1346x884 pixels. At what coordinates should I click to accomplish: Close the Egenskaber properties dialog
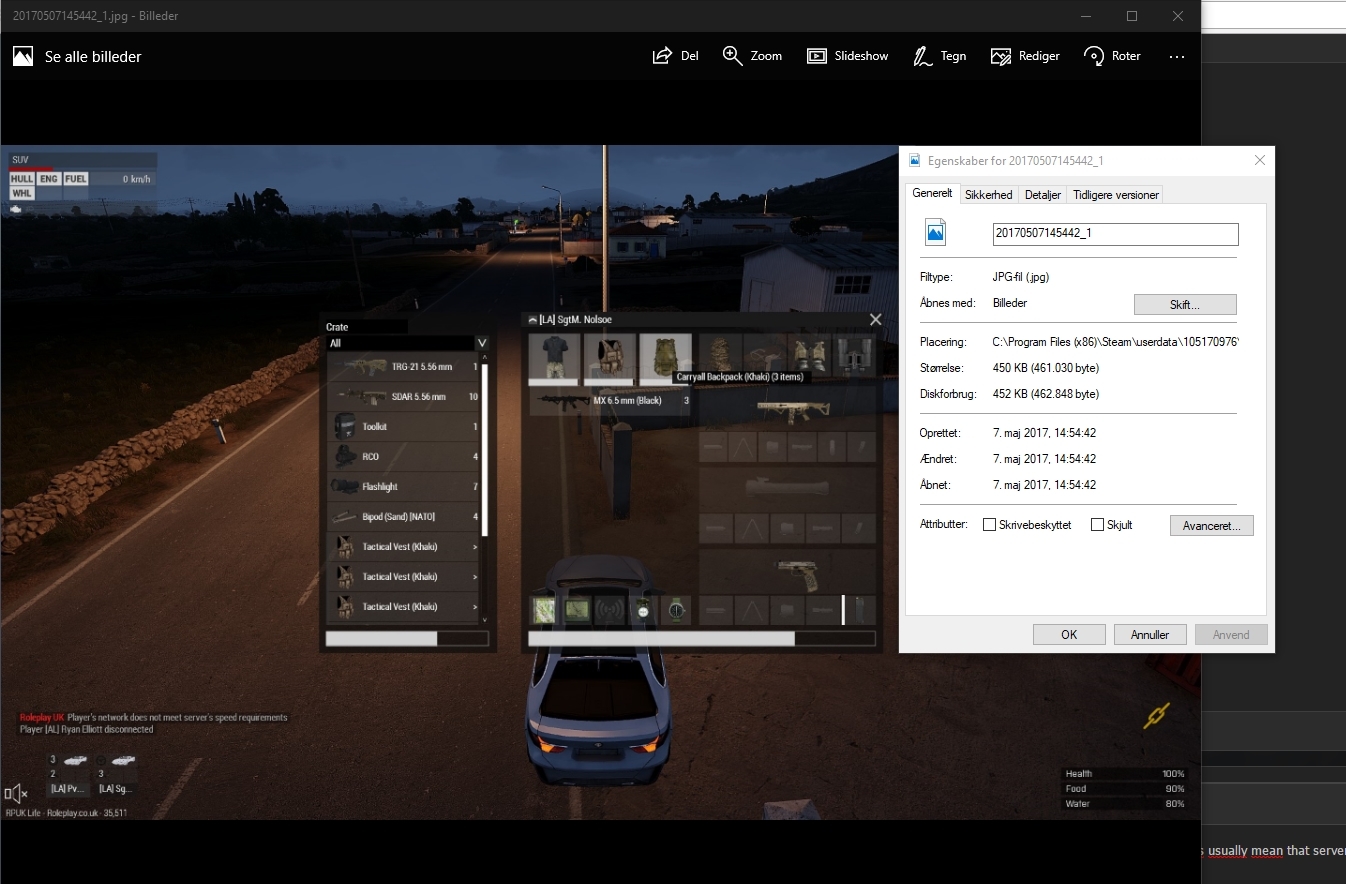point(1261,160)
